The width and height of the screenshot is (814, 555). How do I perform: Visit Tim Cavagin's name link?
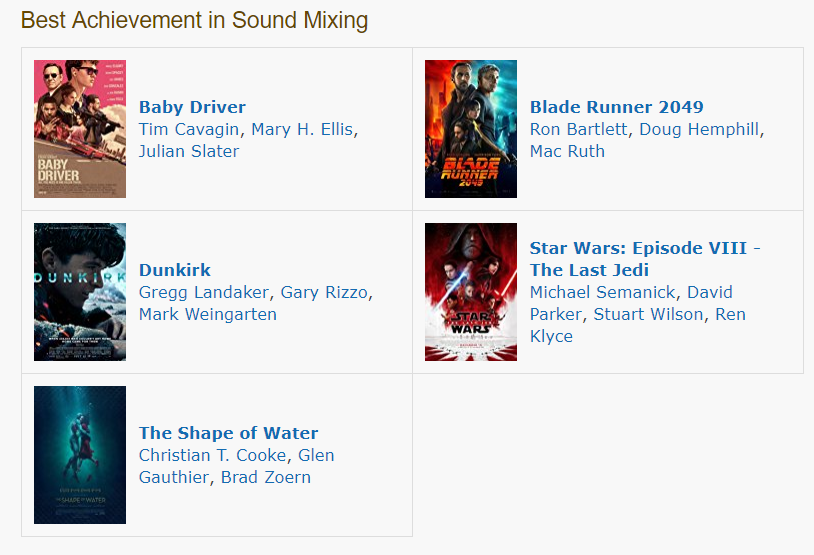(x=189, y=129)
